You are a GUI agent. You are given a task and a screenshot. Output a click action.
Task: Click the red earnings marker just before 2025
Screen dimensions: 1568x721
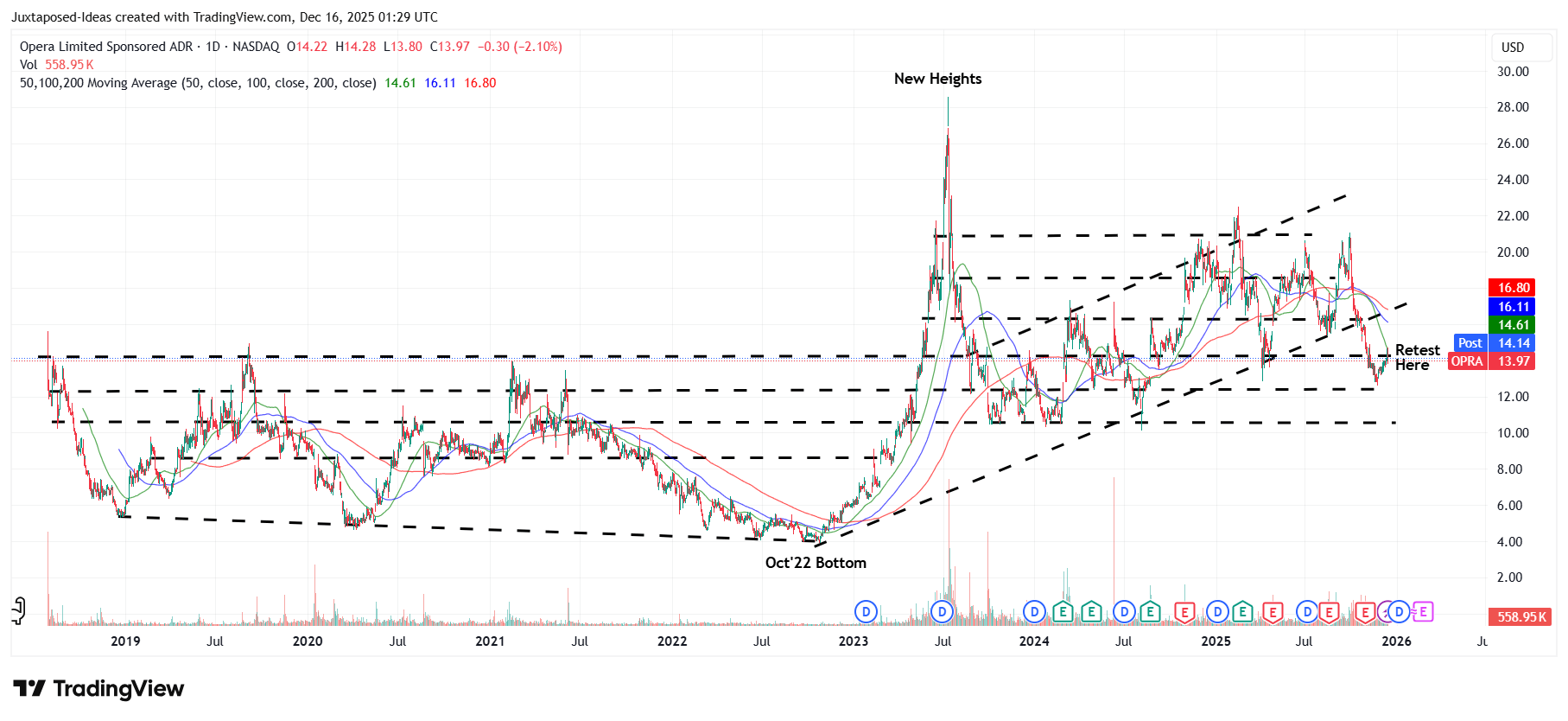tap(1184, 612)
